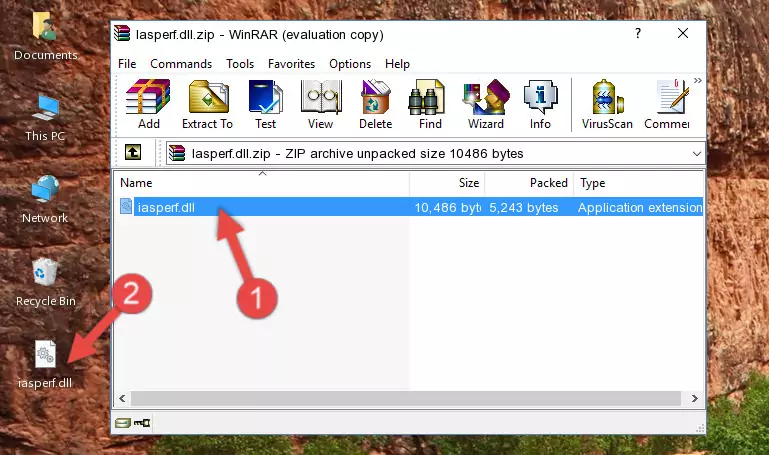This screenshot has height=455, width=769.
Task: Open the Options menu
Action: click(x=350, y=64)
